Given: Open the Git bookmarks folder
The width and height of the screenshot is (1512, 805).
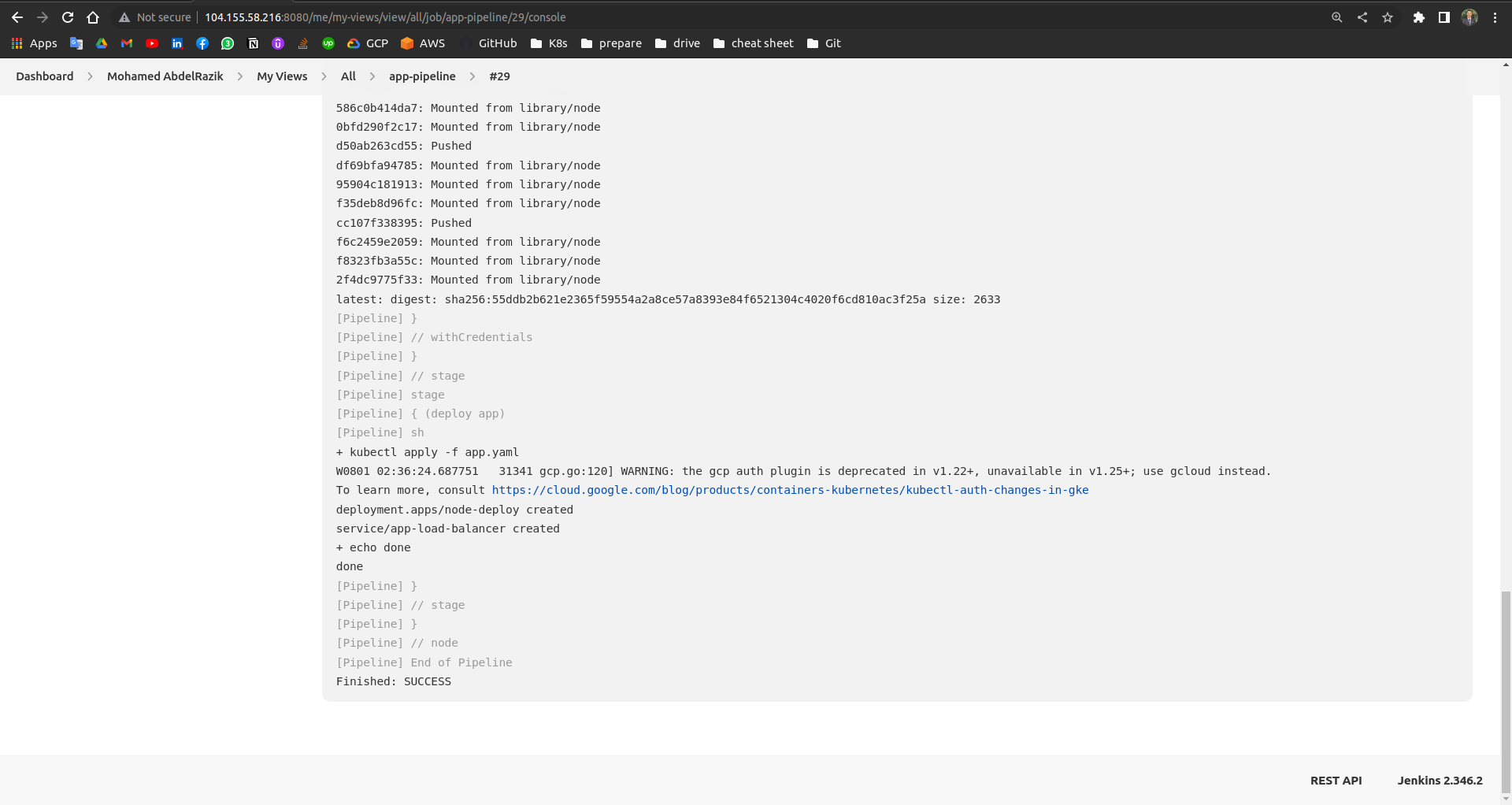Looking at the screenshot, I should (x=824, y=43).
